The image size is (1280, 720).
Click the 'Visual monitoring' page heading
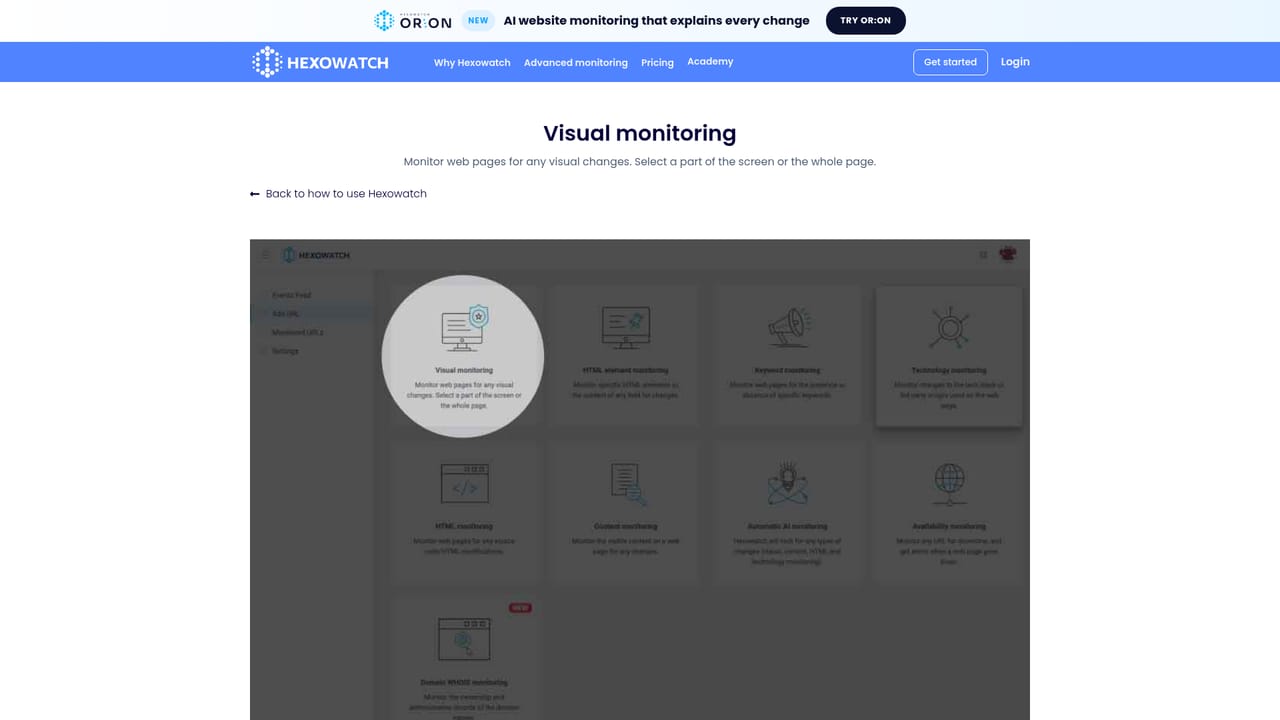point(640,133)
